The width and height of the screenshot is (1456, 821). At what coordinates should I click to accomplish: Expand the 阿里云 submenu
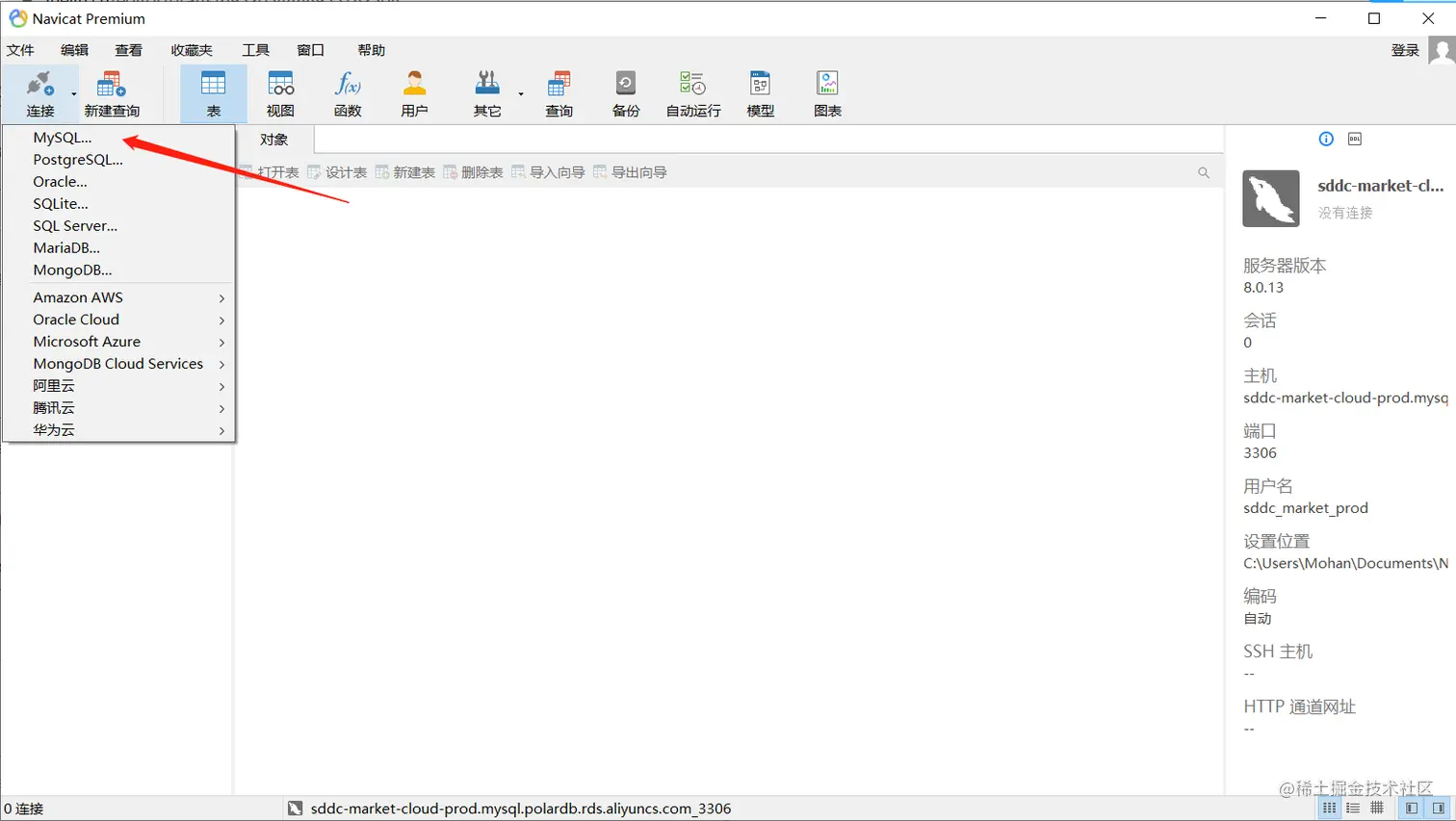click(x=119, y=386)
